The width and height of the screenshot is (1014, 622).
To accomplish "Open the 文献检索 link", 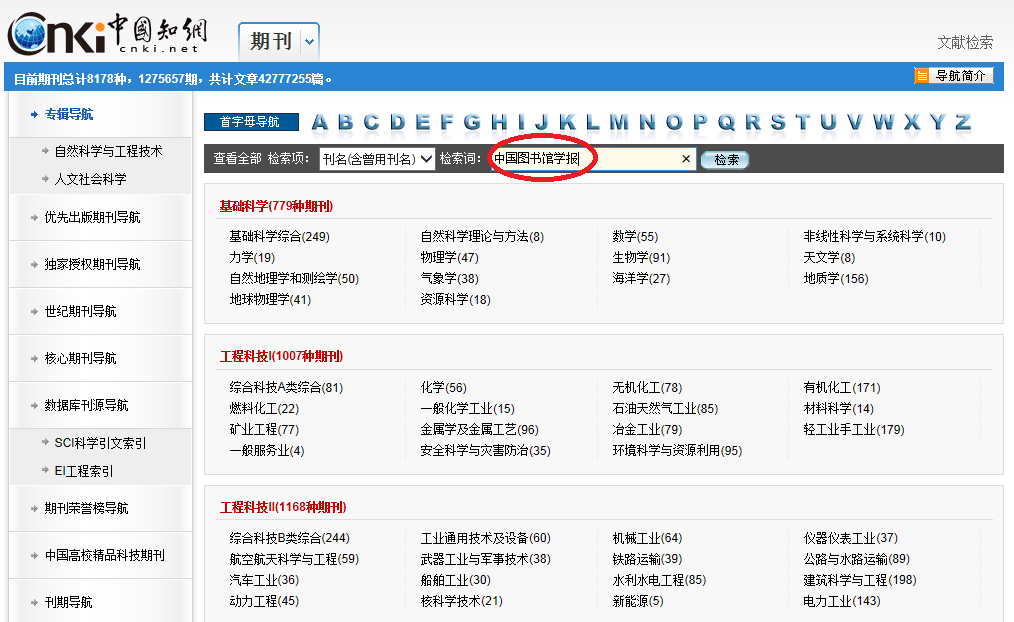I will 965,42.
